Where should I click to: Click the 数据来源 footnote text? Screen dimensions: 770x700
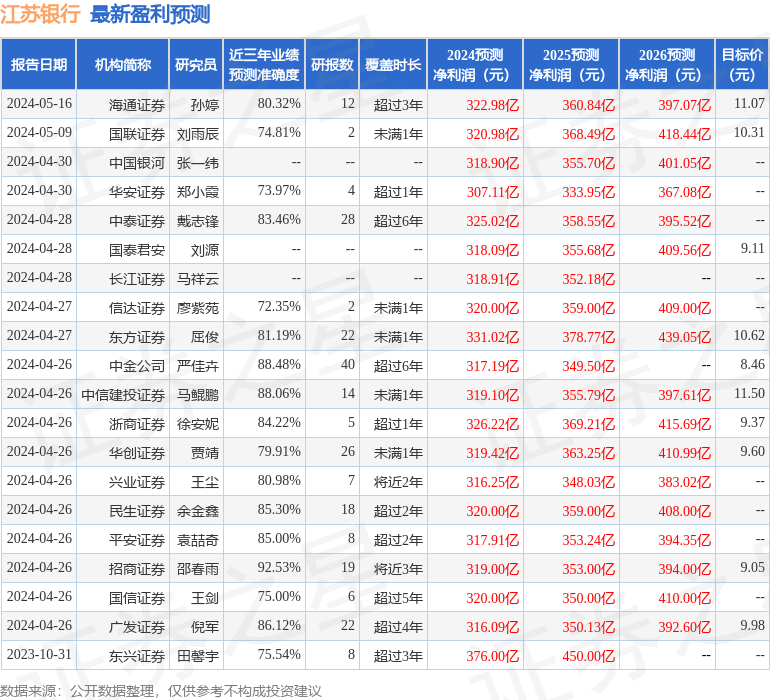coord(161,691)
